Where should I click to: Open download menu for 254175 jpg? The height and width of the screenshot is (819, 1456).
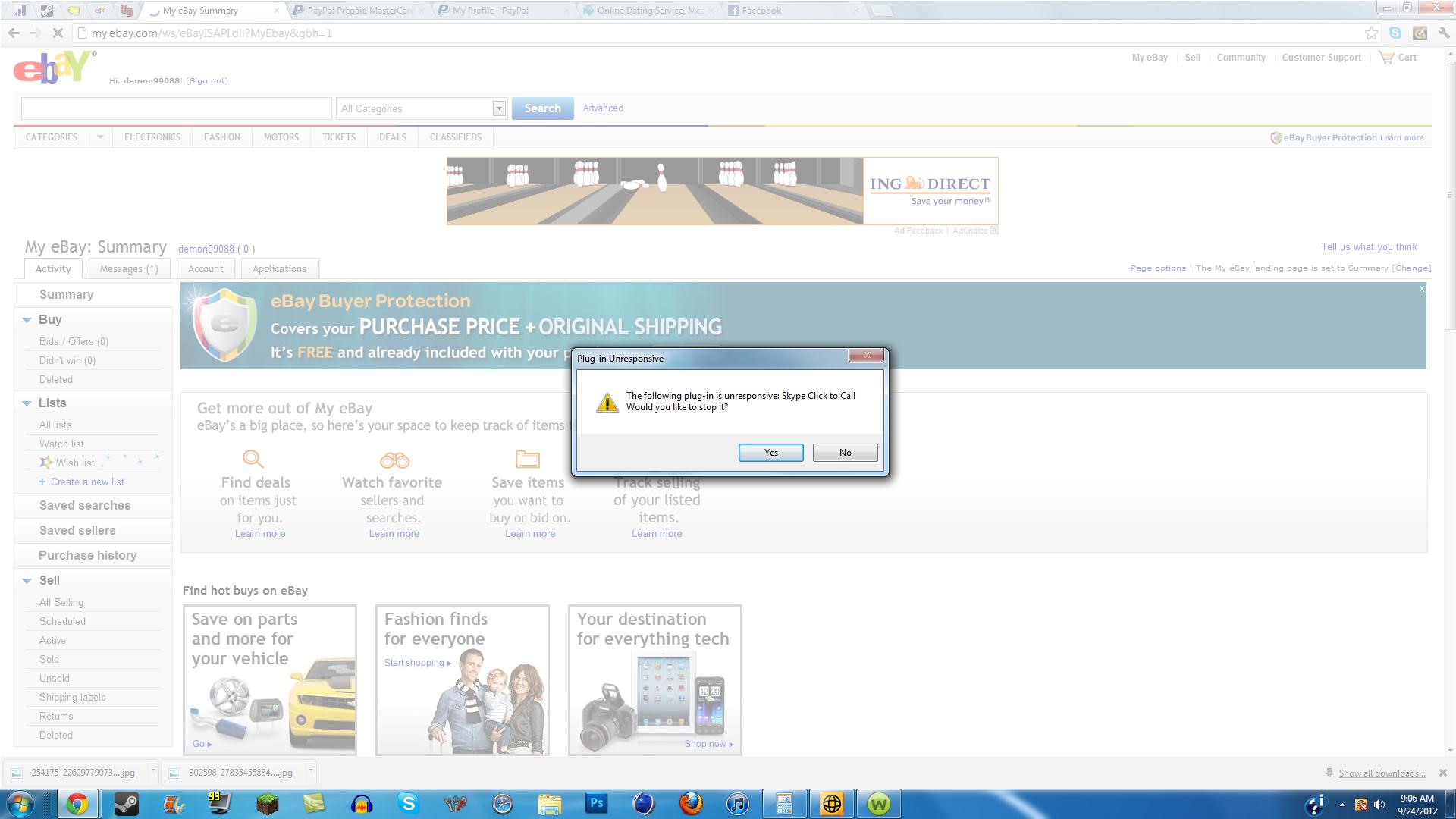(153, 770)
